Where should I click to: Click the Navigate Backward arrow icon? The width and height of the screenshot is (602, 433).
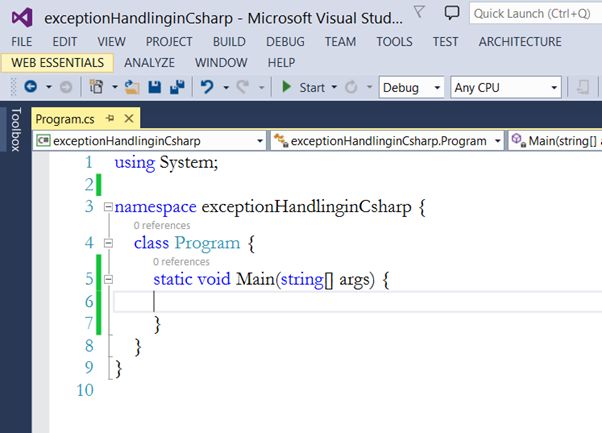[x=31, y=87]
